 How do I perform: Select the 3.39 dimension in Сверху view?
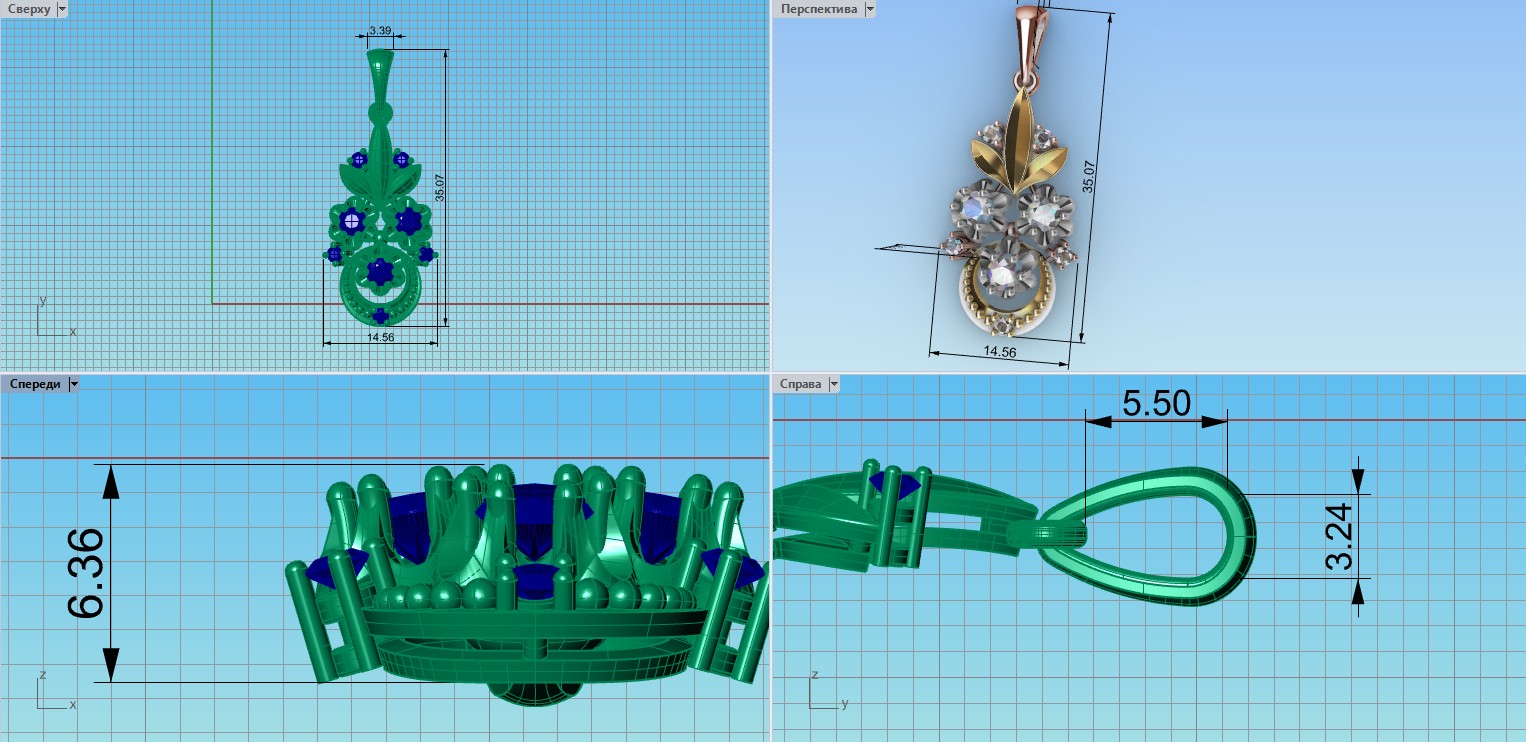point(379,31)
